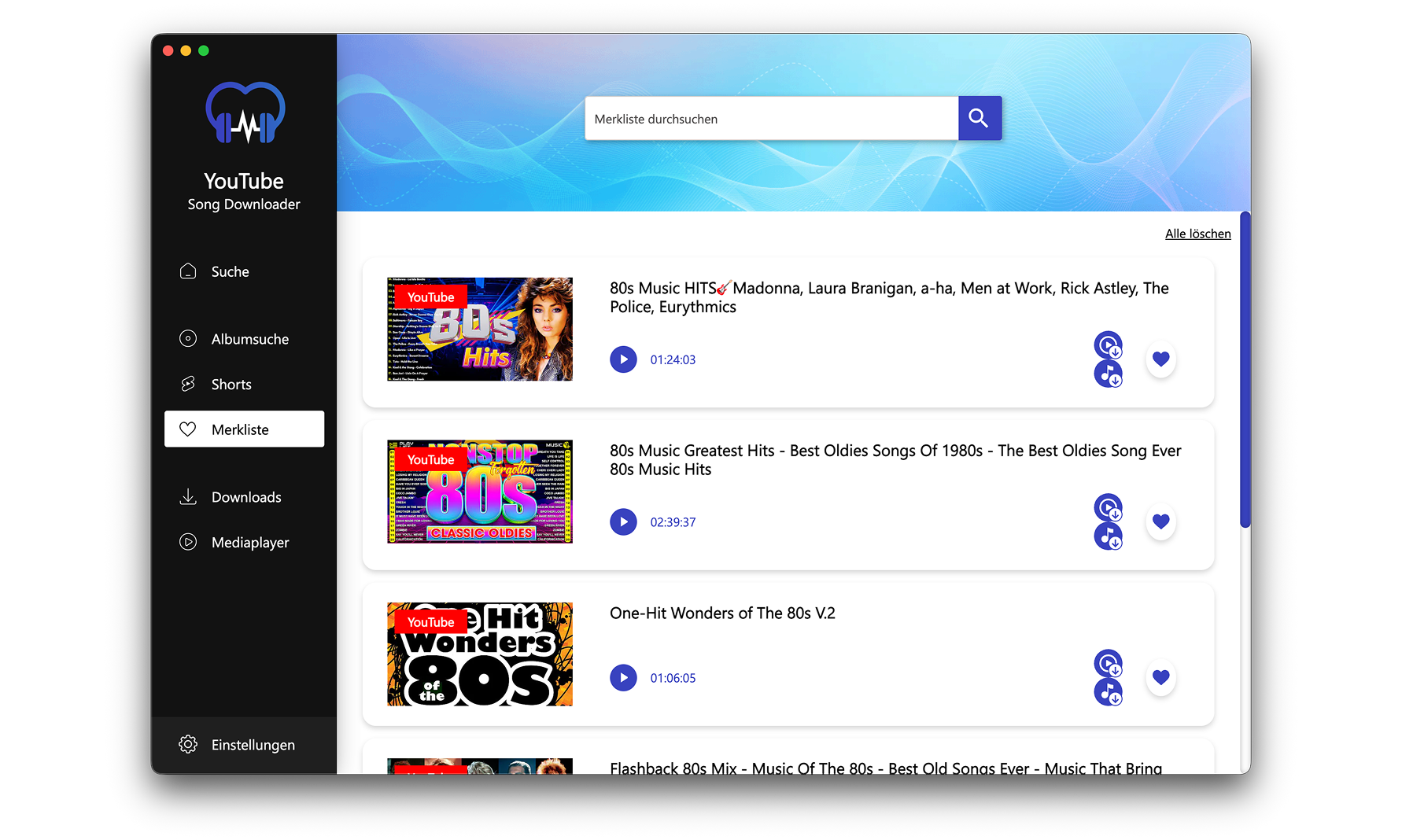Click the disc icon beside Albumsuche

pyautogui.click(x=188, y=339)
